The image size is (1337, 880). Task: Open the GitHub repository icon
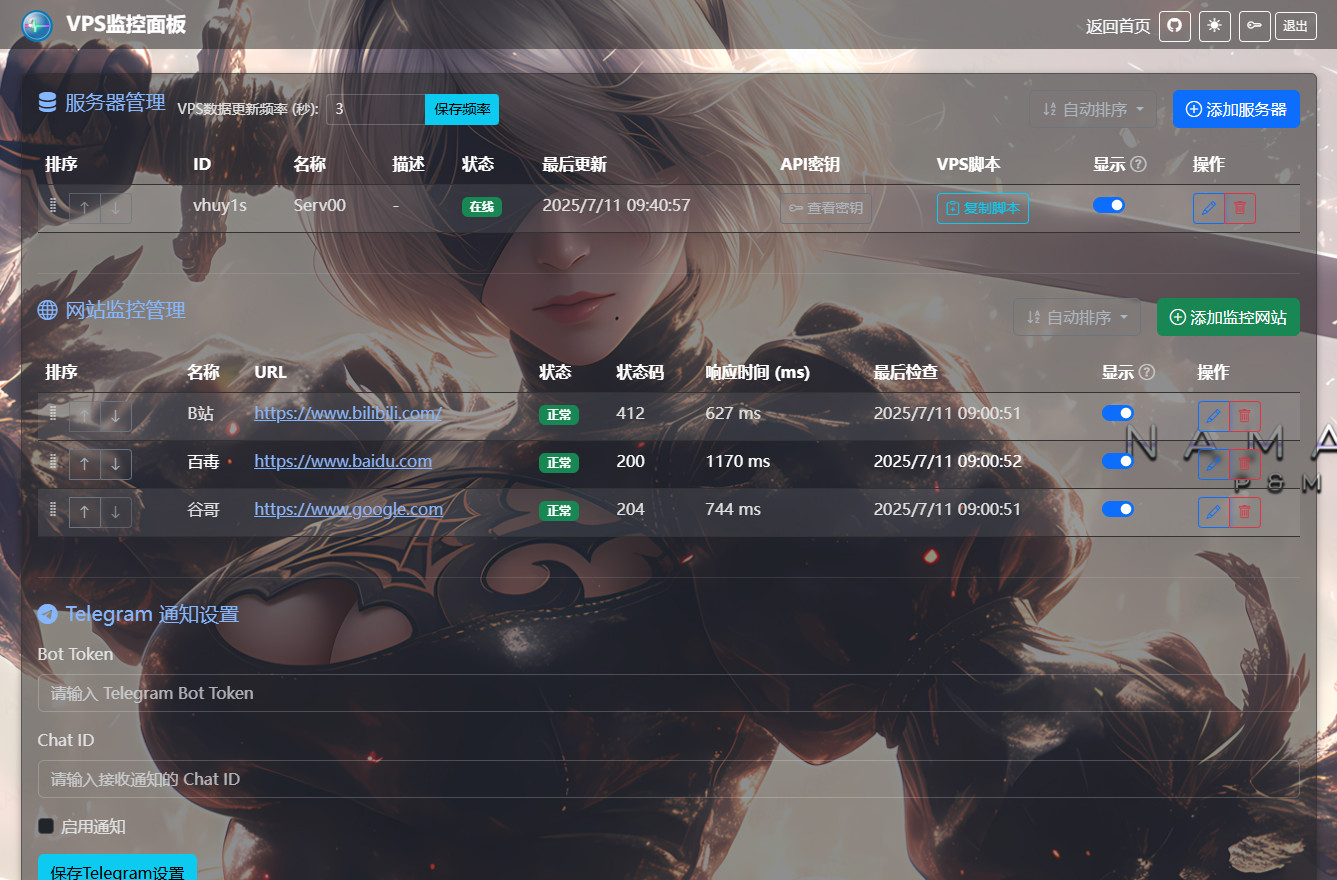point(1175,26)
